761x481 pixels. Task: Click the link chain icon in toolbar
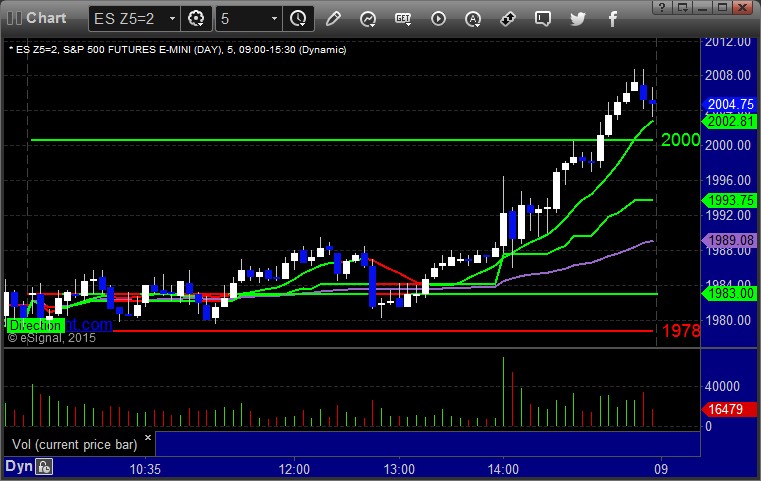click(x=508, y=18)
